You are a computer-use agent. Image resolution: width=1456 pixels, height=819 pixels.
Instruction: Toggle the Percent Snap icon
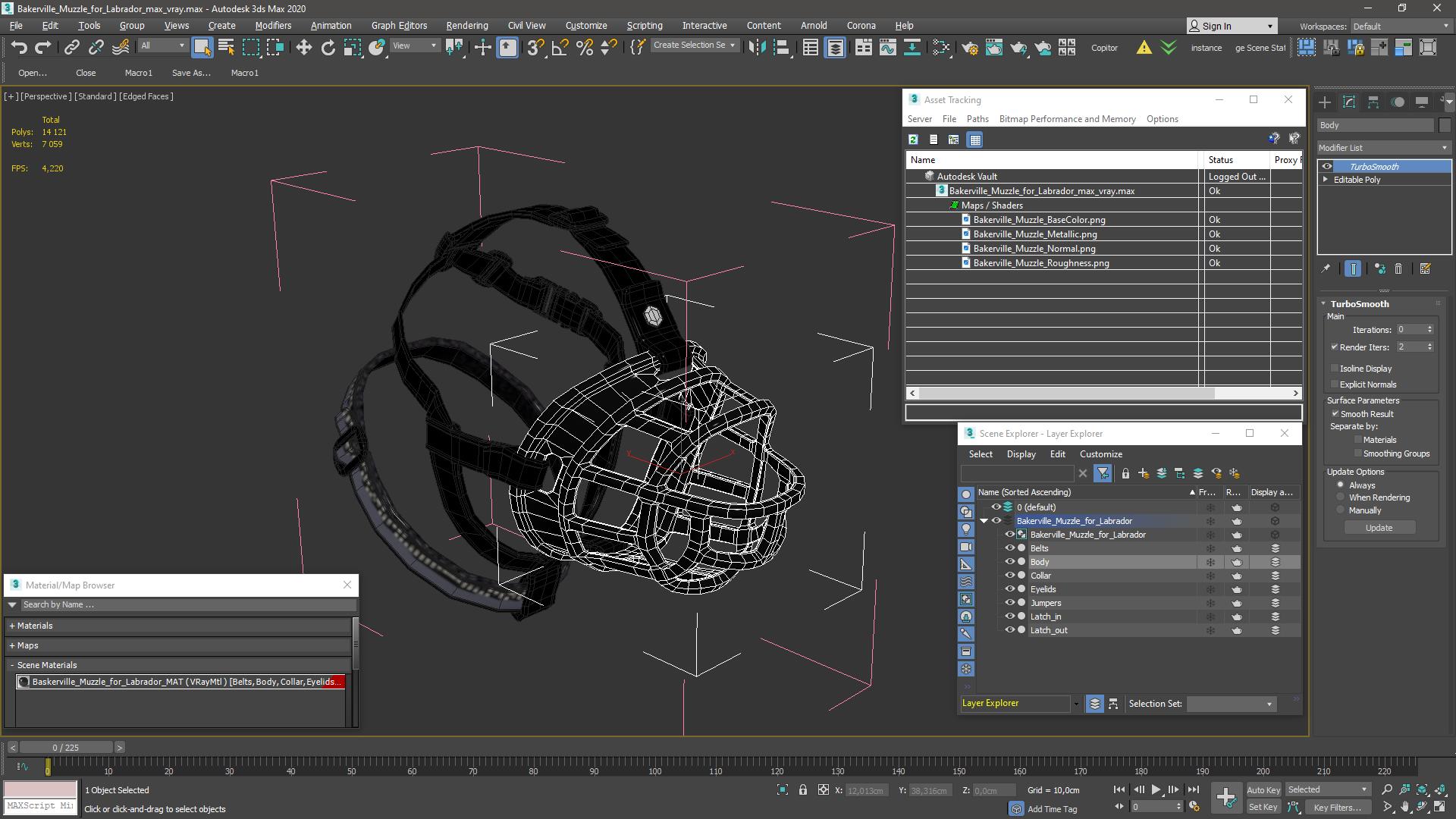click(x=584, y=47)
